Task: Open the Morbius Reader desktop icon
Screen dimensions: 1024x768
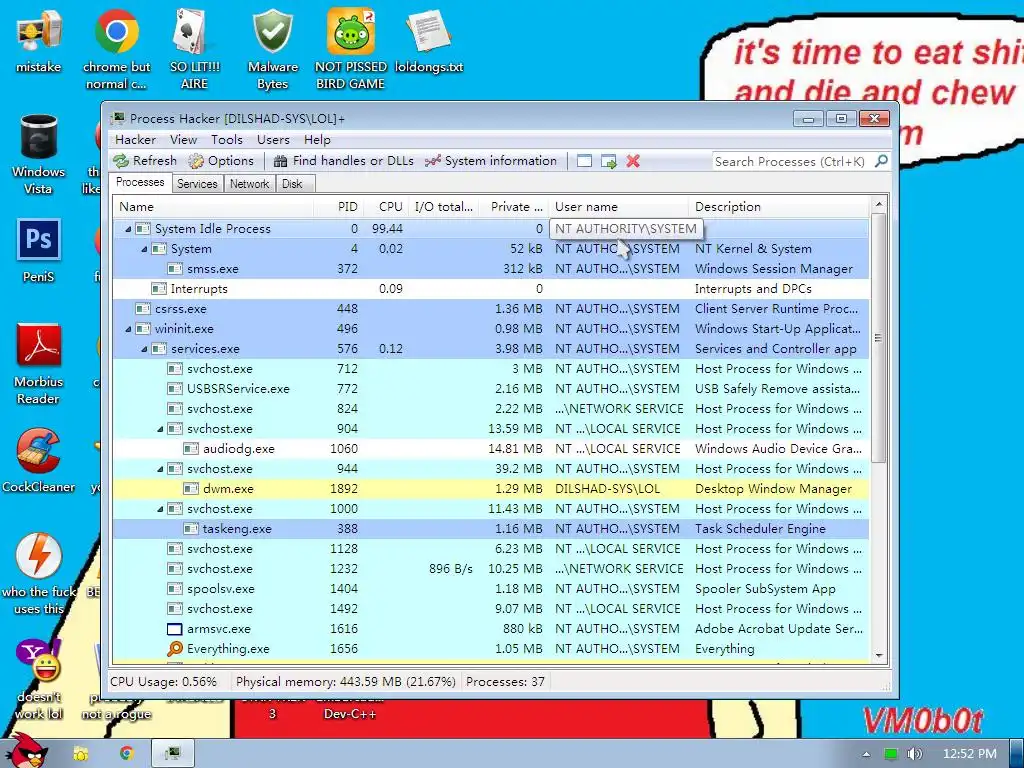Action: tap(39, 364)
